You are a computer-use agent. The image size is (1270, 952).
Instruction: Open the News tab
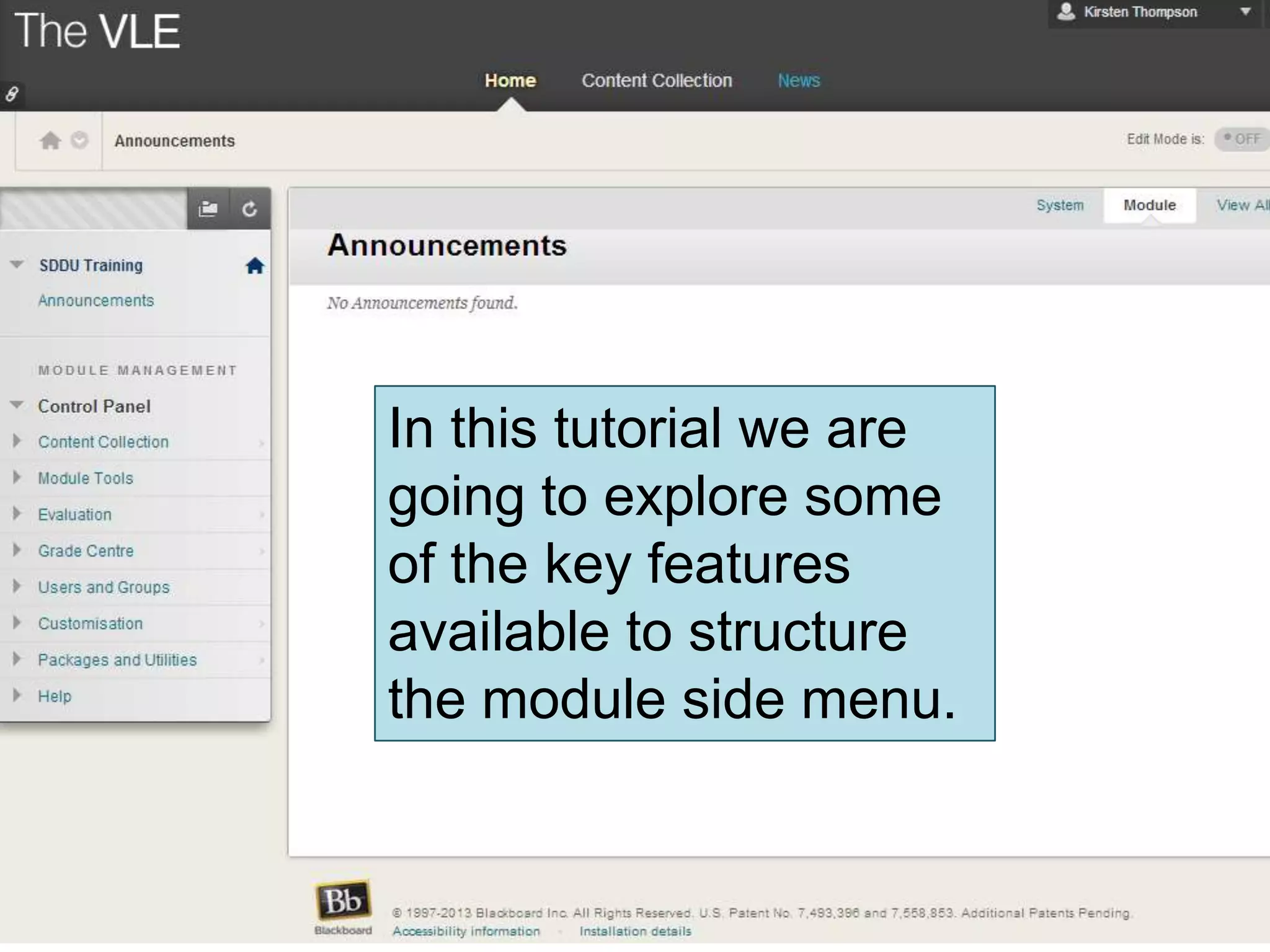pyautogui.click(x=799, y=81)
